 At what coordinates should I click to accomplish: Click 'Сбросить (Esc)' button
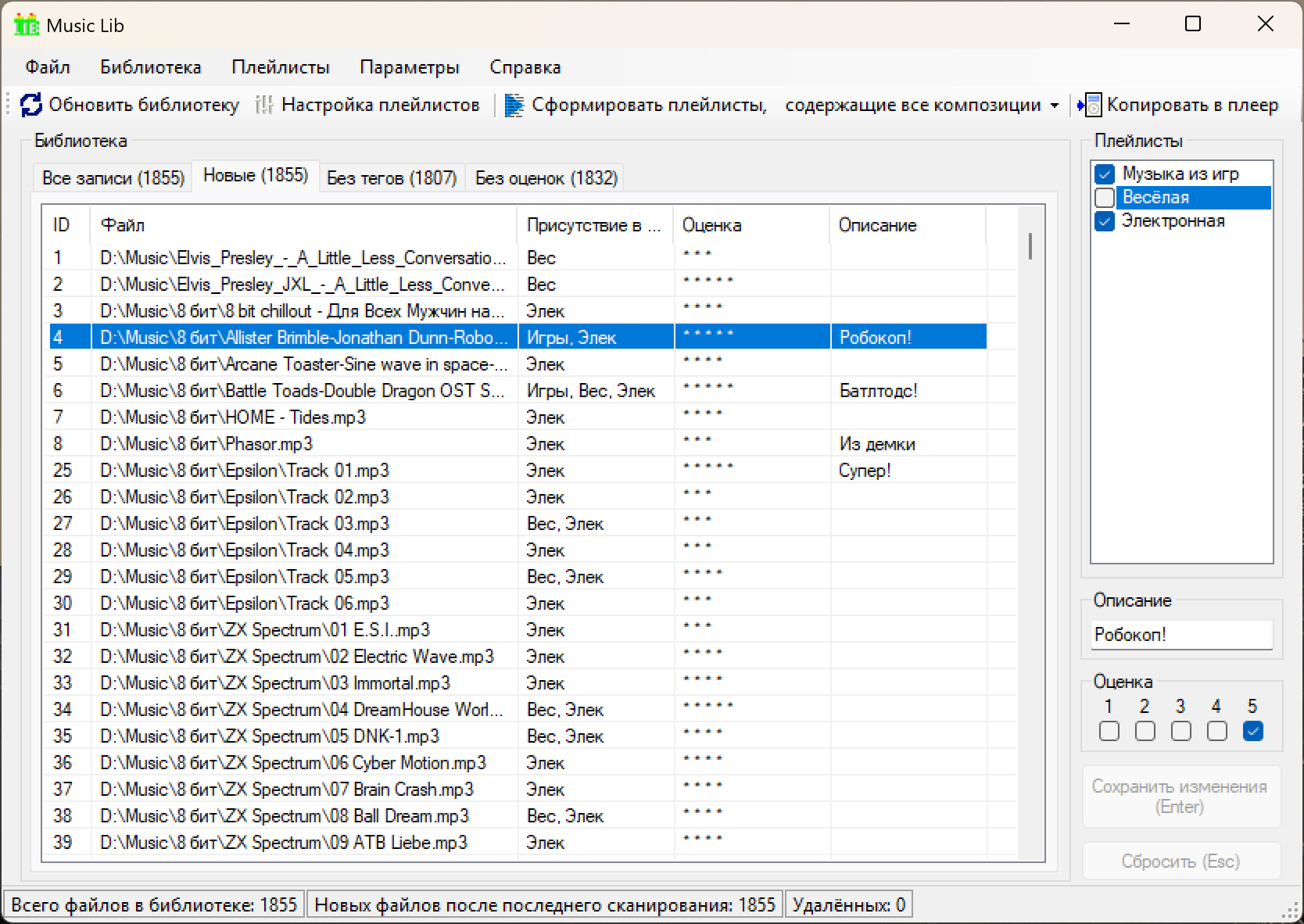(x=1180, y=861)
